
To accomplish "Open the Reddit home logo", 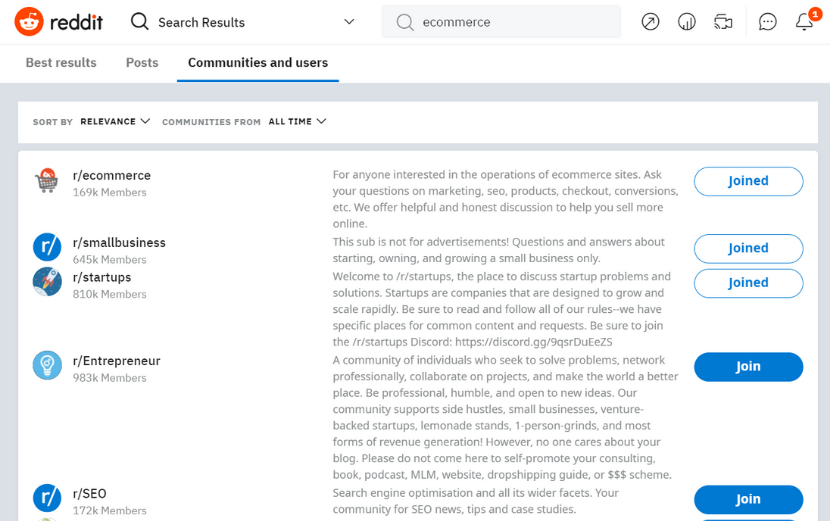I will (58, 22).
